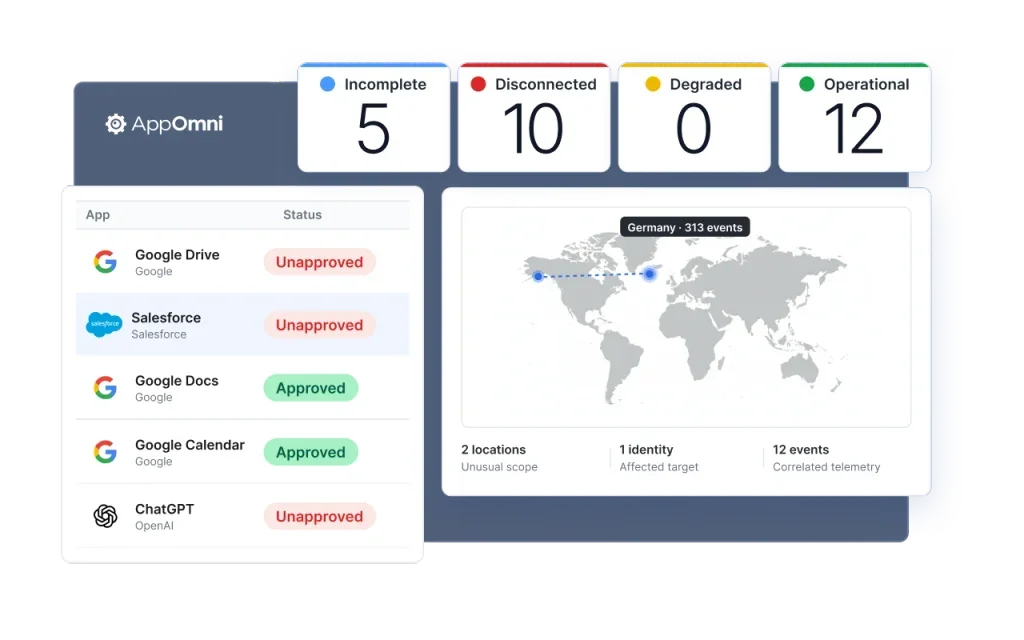Select the Salesforce app name
1024x640 pixels.
[166, 317]
